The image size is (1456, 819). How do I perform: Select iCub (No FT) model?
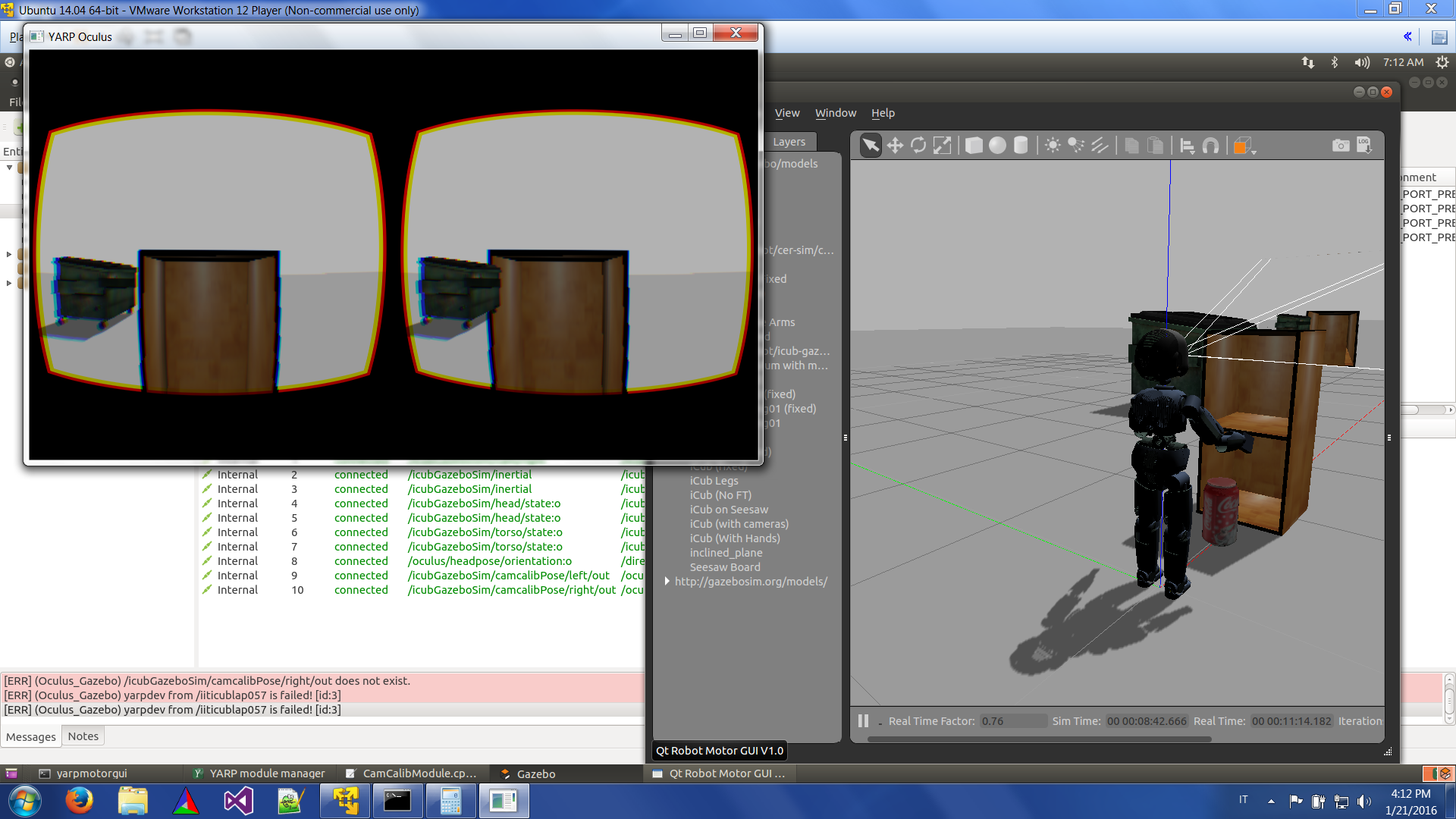720,495
